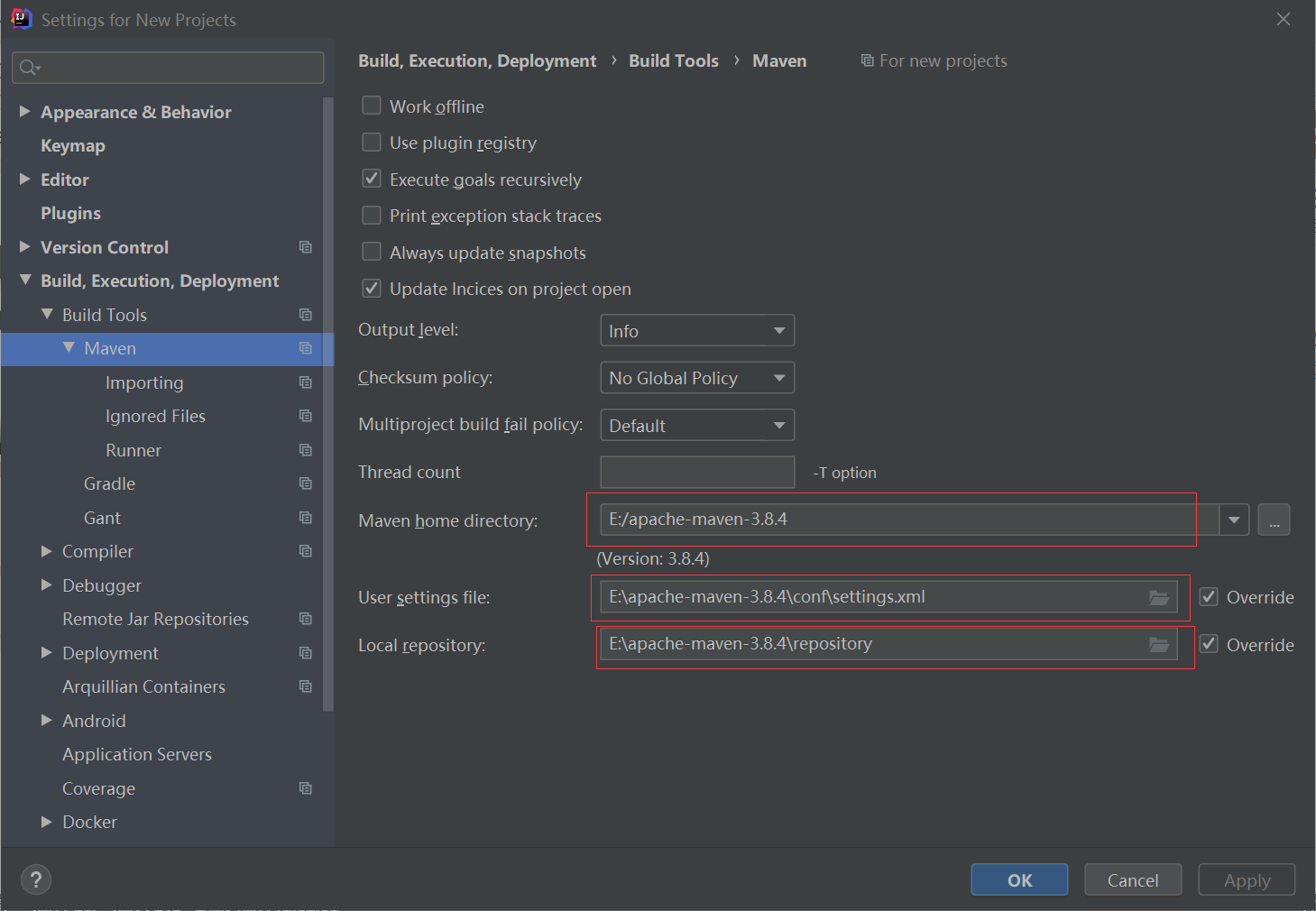
Task: Collapse the Maven tree node arrow
Action: 69,347
